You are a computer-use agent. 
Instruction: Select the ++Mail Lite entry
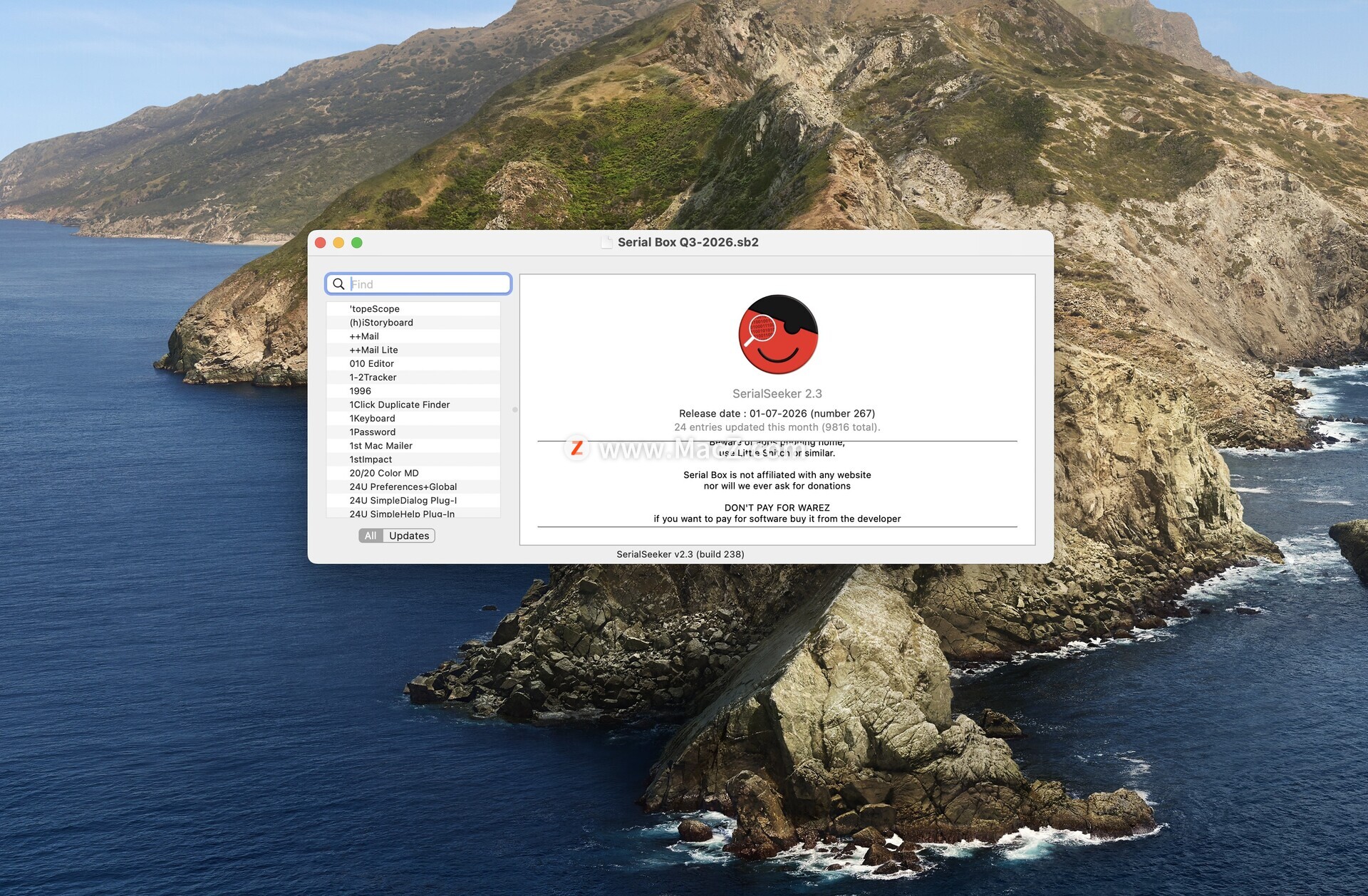point(413,350)
